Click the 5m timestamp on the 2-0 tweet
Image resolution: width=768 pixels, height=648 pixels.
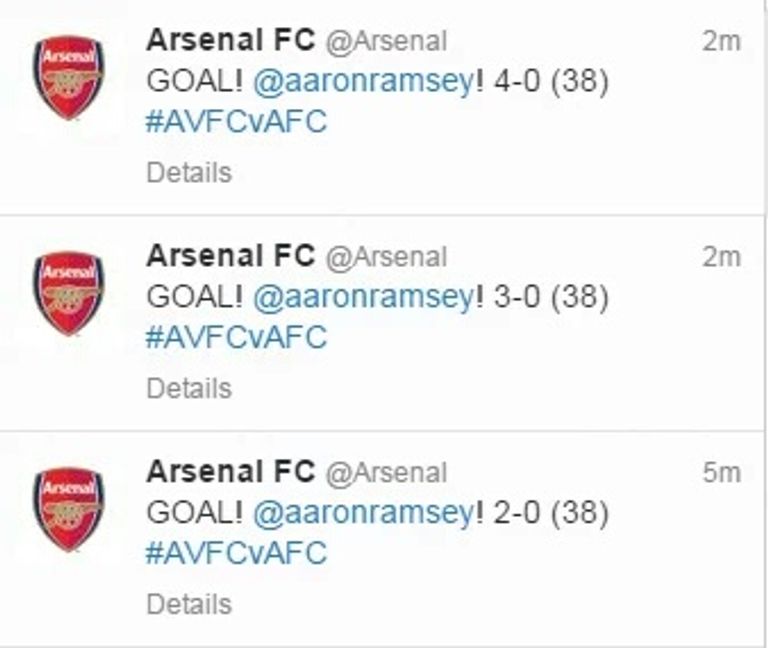[720, 472]
